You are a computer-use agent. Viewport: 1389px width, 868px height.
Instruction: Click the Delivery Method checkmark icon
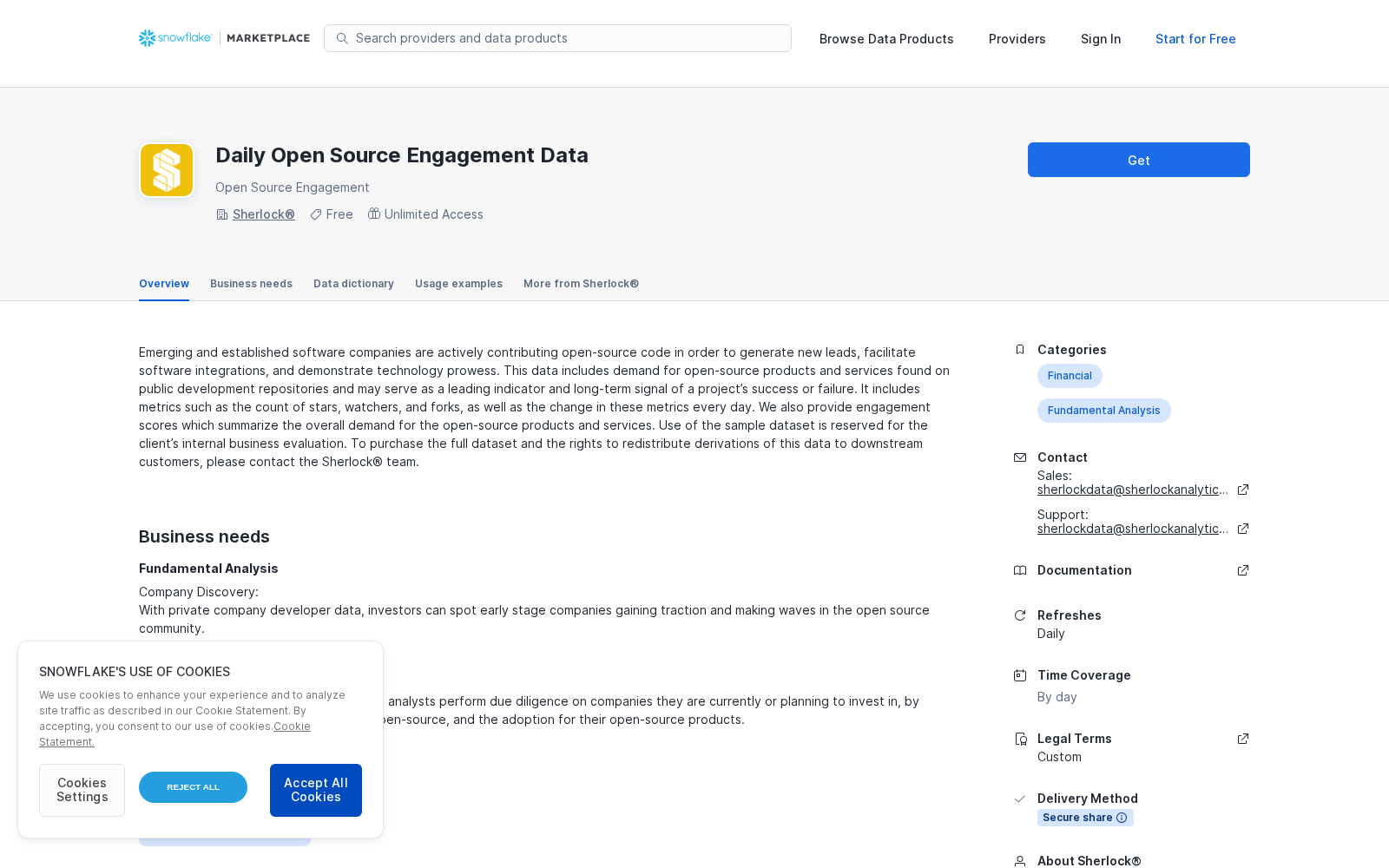click(1020, 799)
